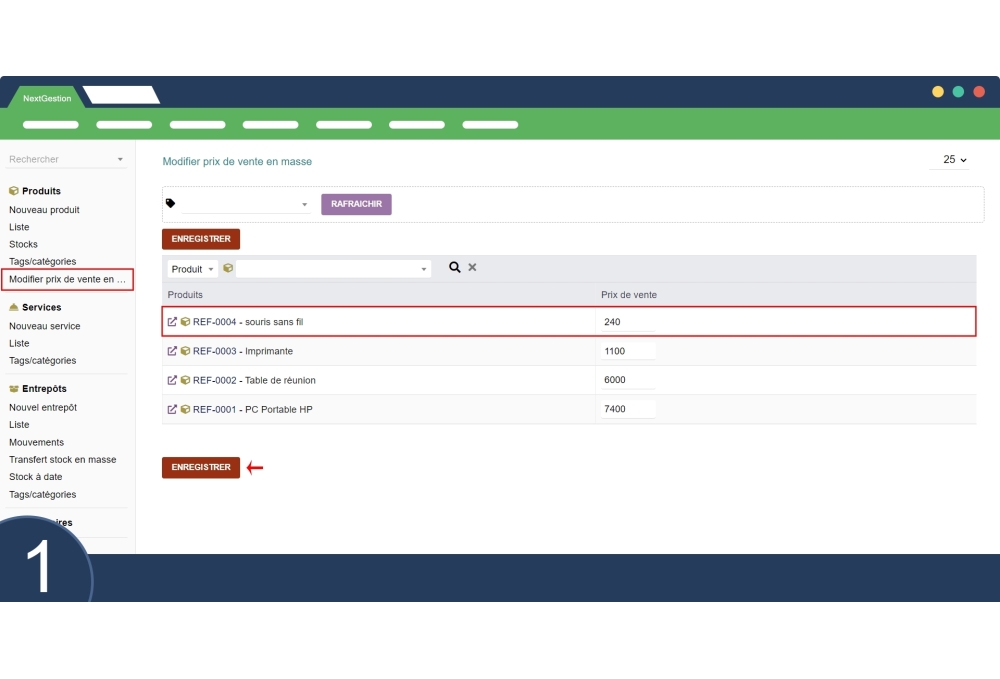Click the Rafraichir button
1000x679 pixels.
coord(356,203)
